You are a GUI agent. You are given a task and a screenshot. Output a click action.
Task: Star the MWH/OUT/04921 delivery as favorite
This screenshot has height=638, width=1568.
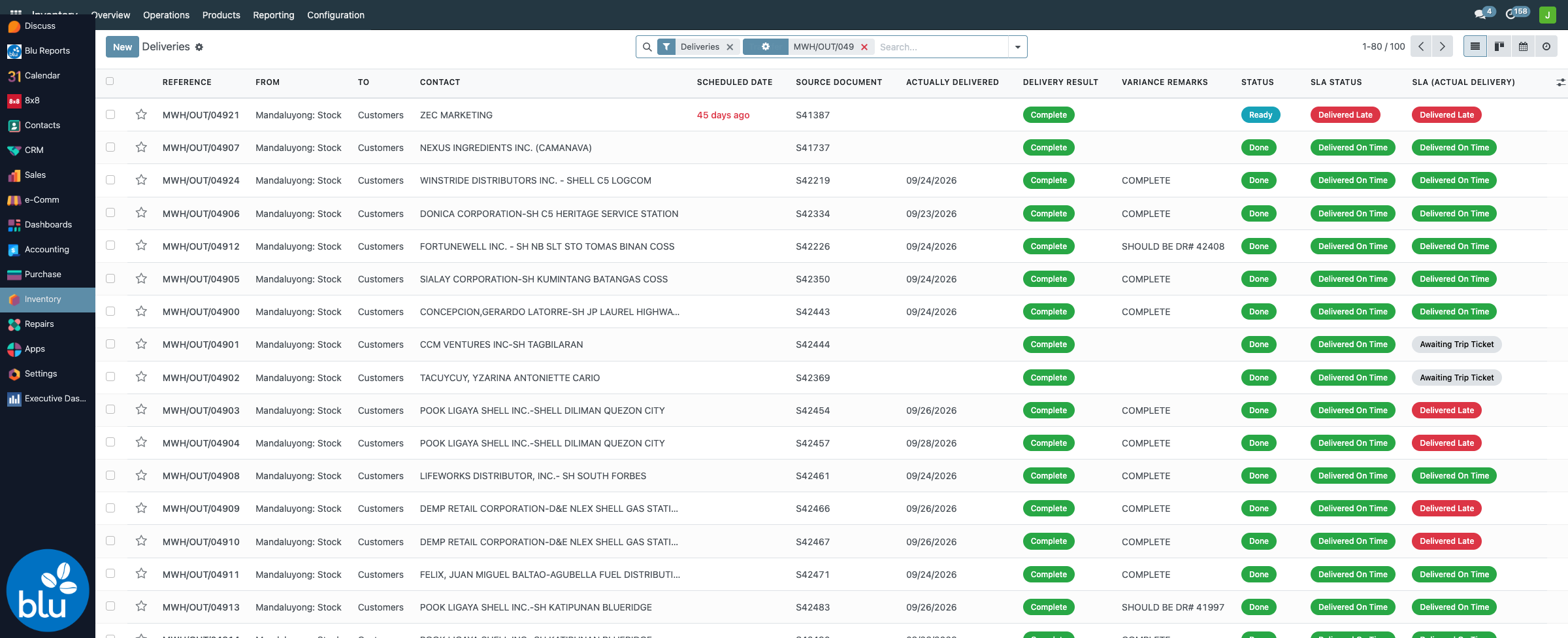point(141,114)
